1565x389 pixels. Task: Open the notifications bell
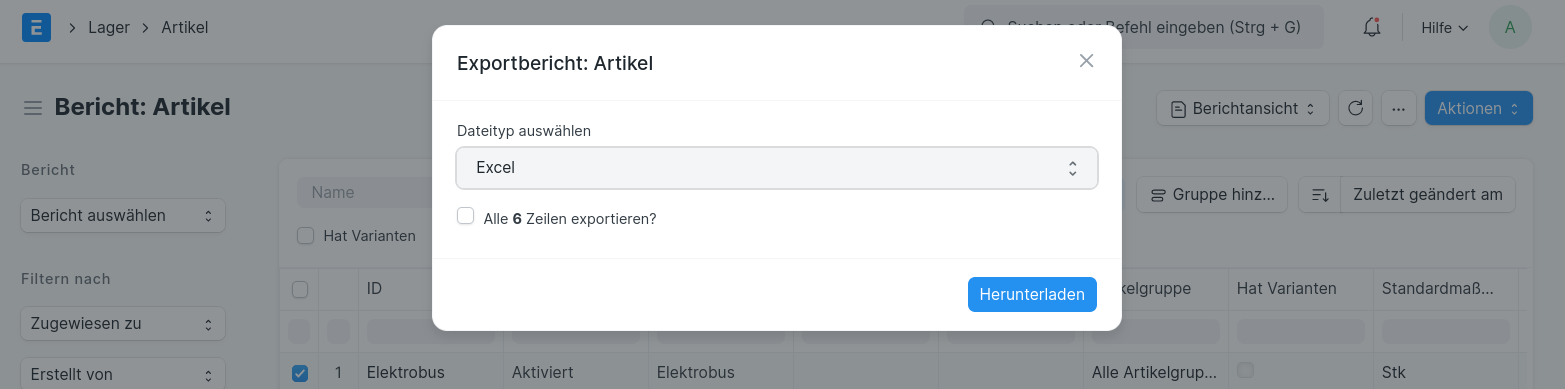(1372, 28)
